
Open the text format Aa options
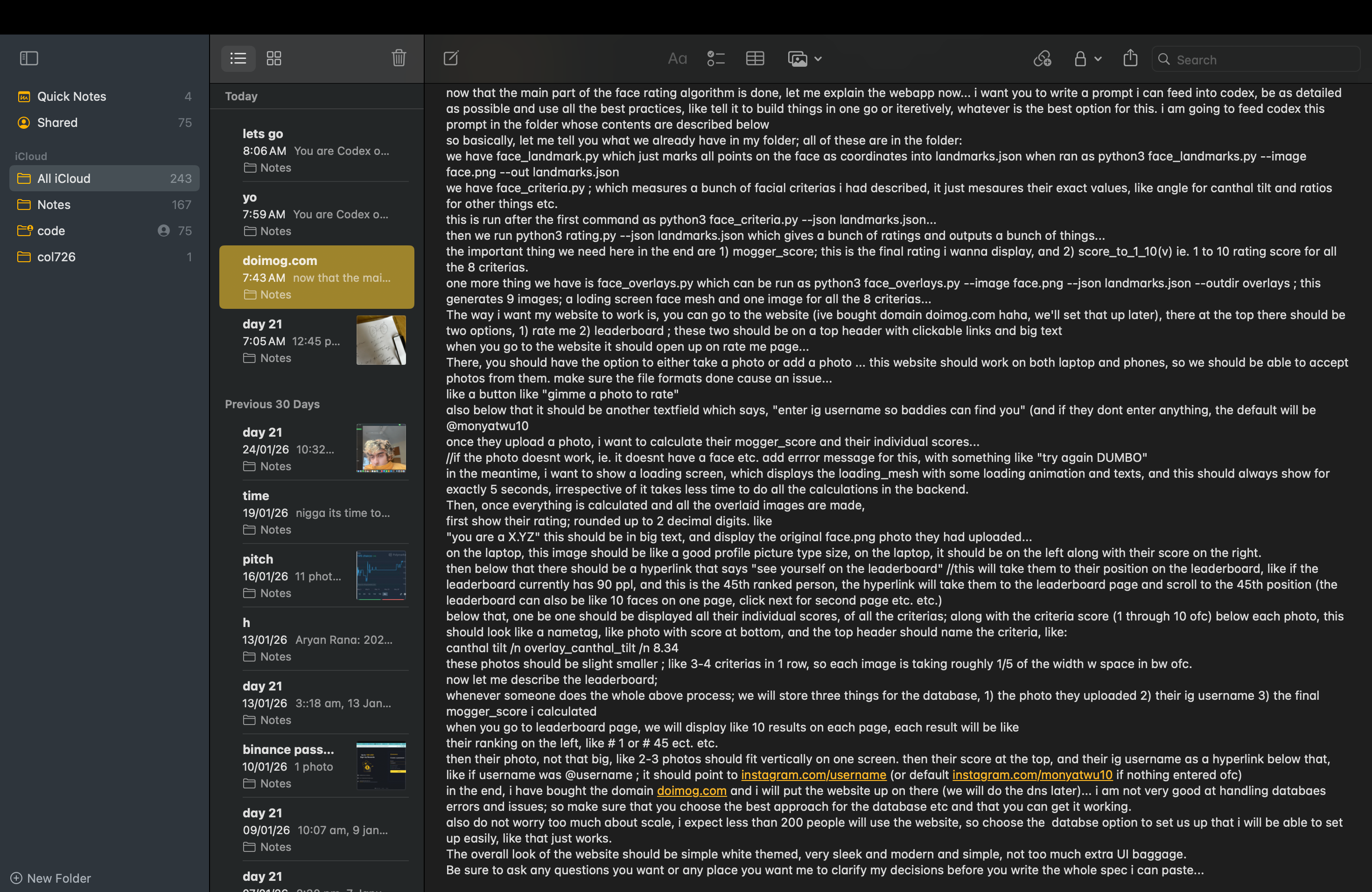click(x=677, y=59)
